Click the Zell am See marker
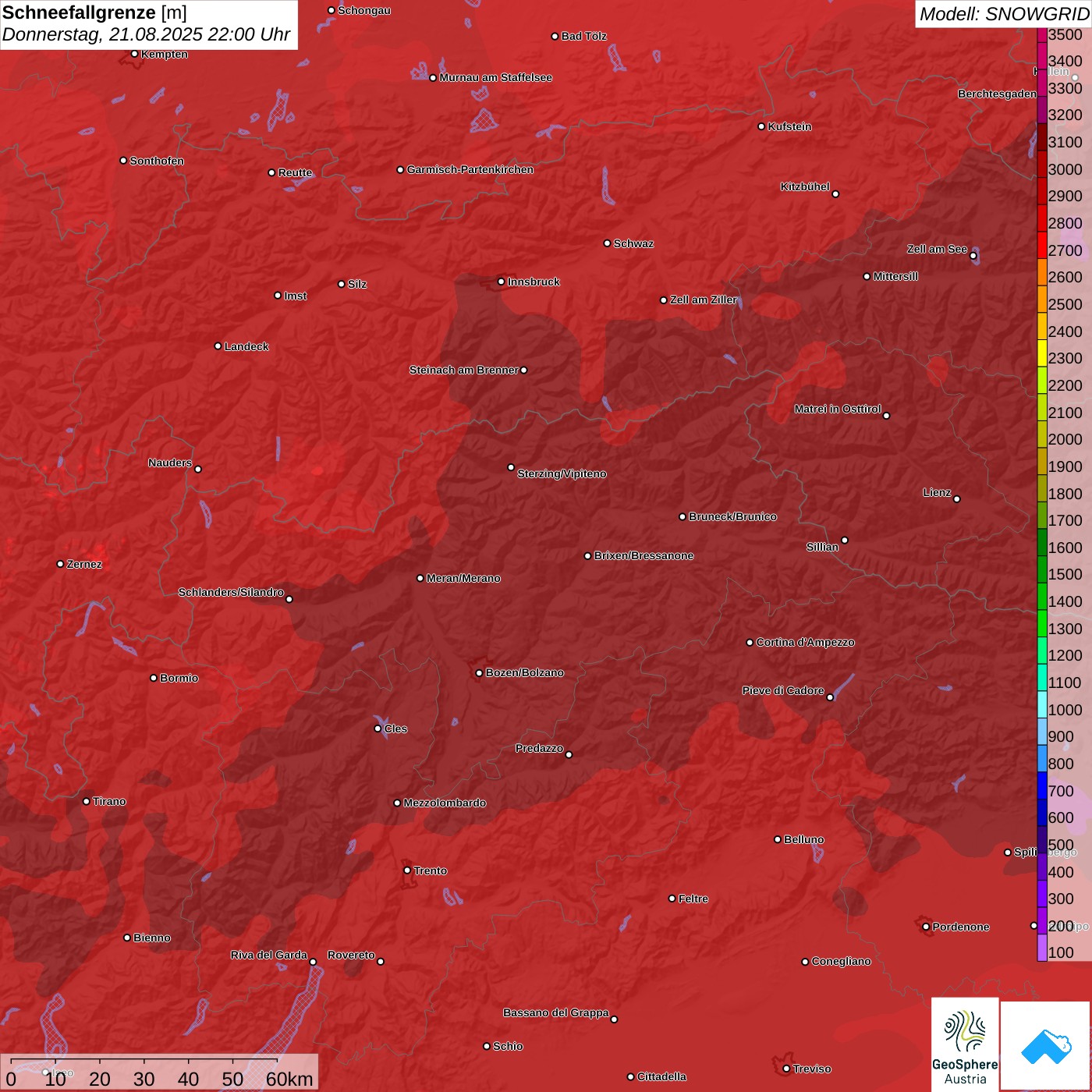1092x1092 pixels. click(973, 256)
